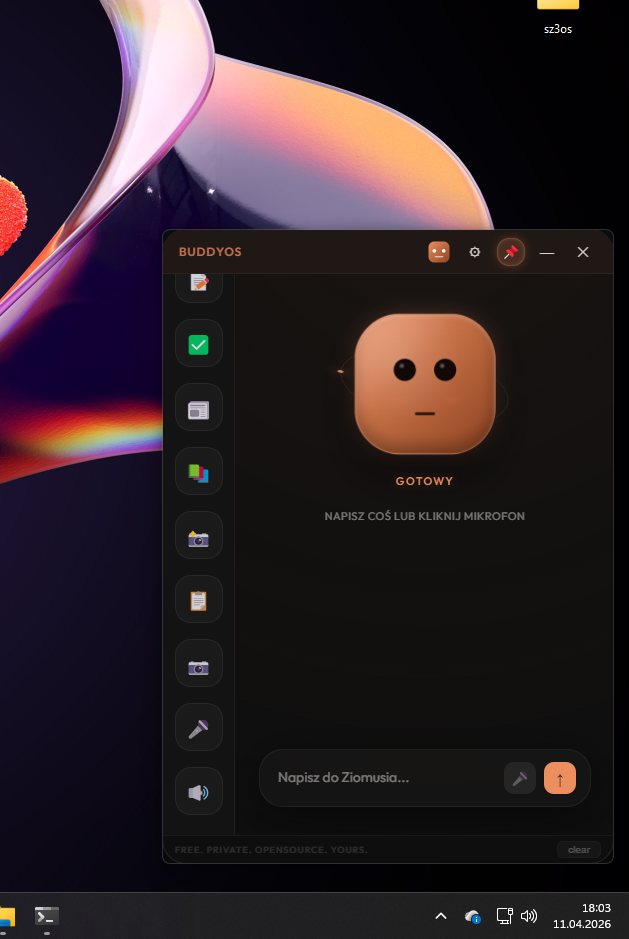Screen dimensions: 629x939
Task: Expand hidden system tray icons chevron
Action: [440, 915]
